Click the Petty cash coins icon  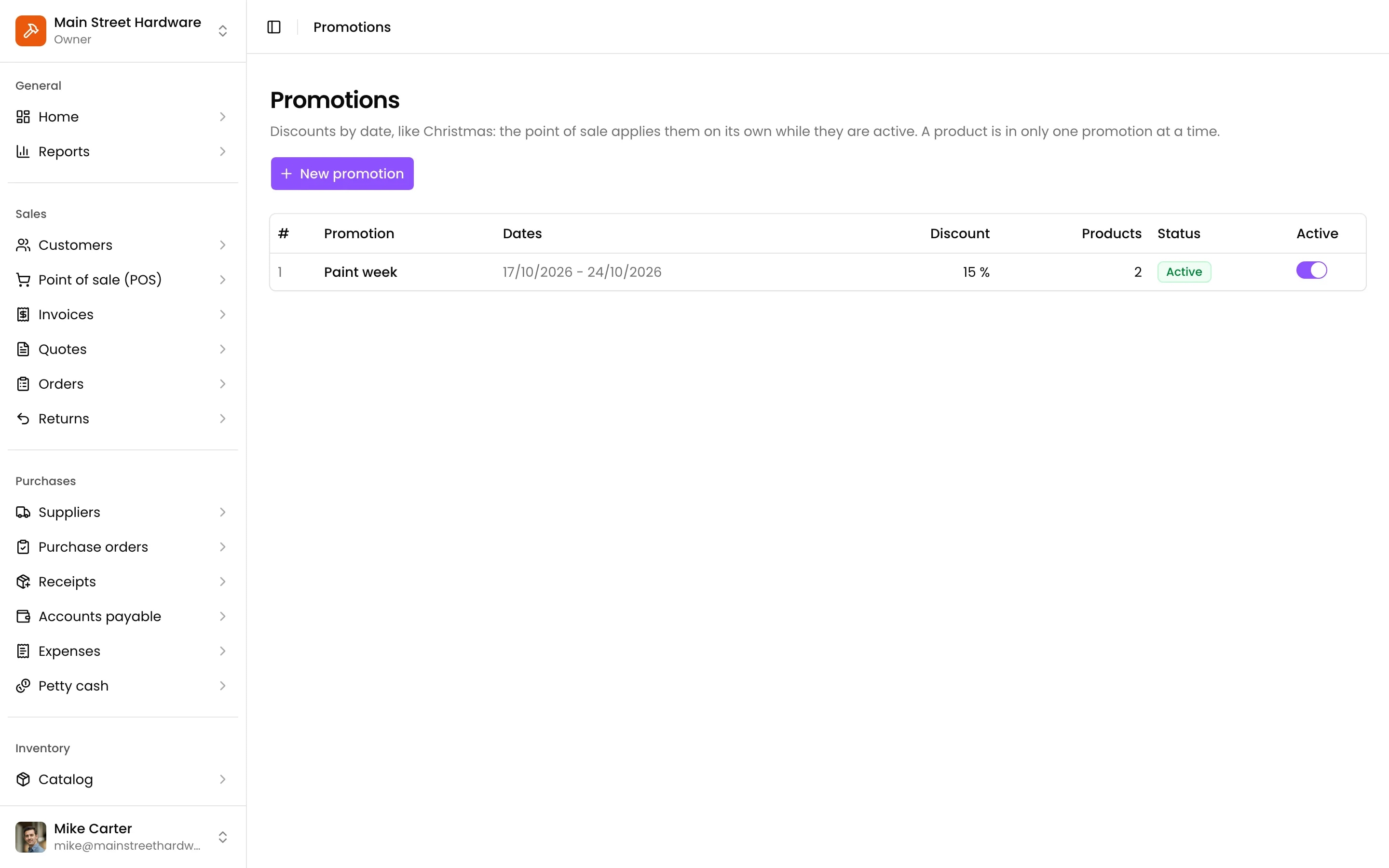coord(23,686)
